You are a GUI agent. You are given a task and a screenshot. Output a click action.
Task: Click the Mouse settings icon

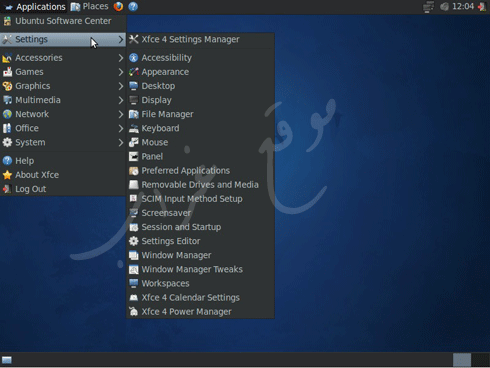tap(134, 142)
